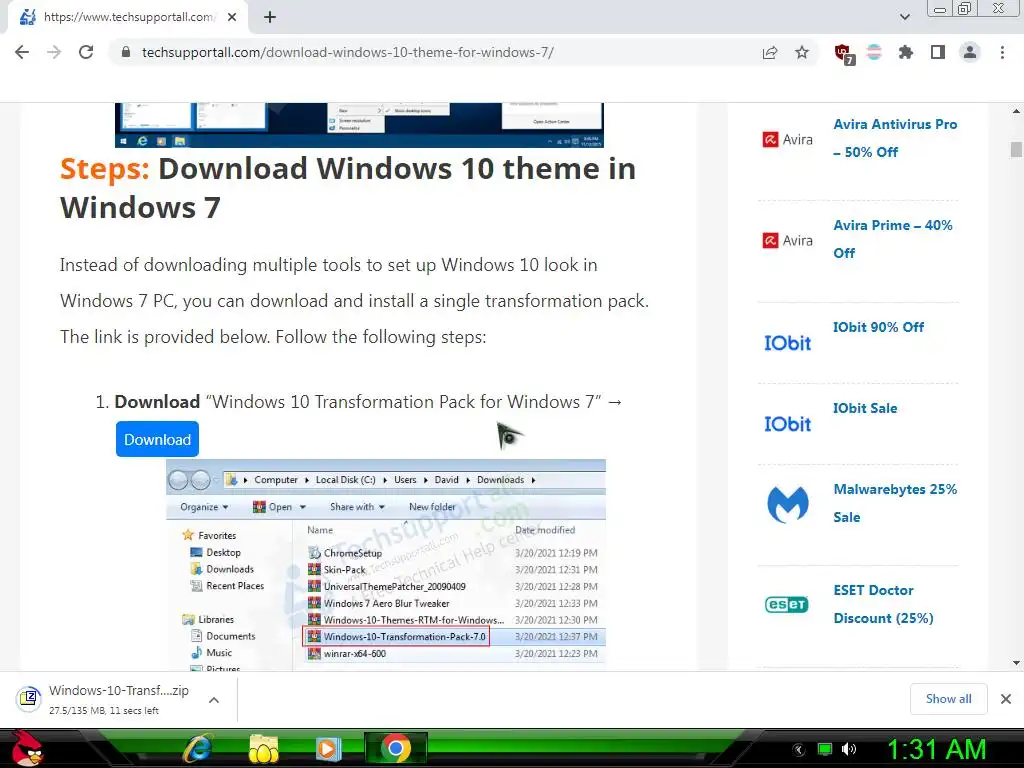Click the Explorer folder screenshot image
The height and width of the screenshot is (768, 1024).
386,565
